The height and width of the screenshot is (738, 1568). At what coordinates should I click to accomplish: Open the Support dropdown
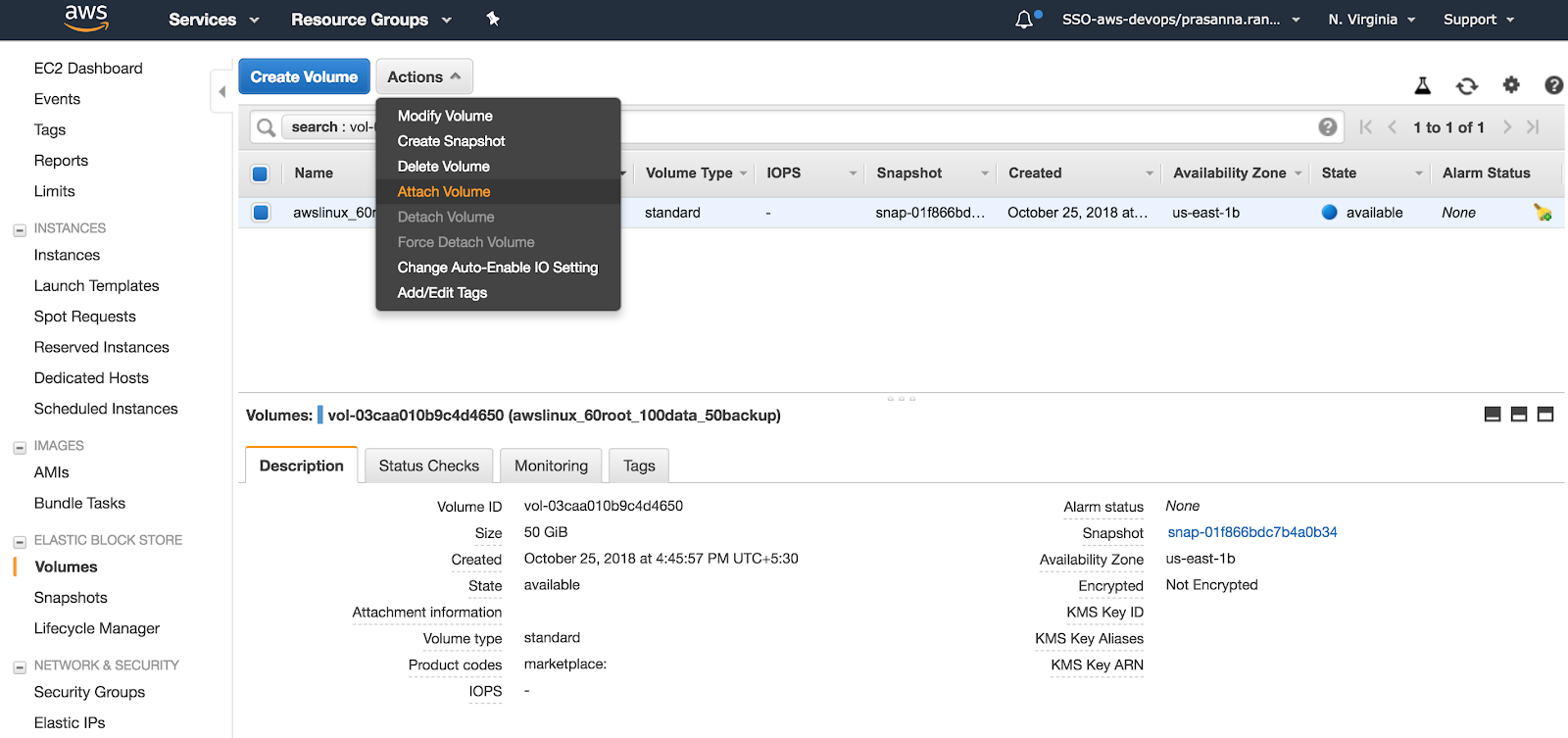(x=1479, y=20)
